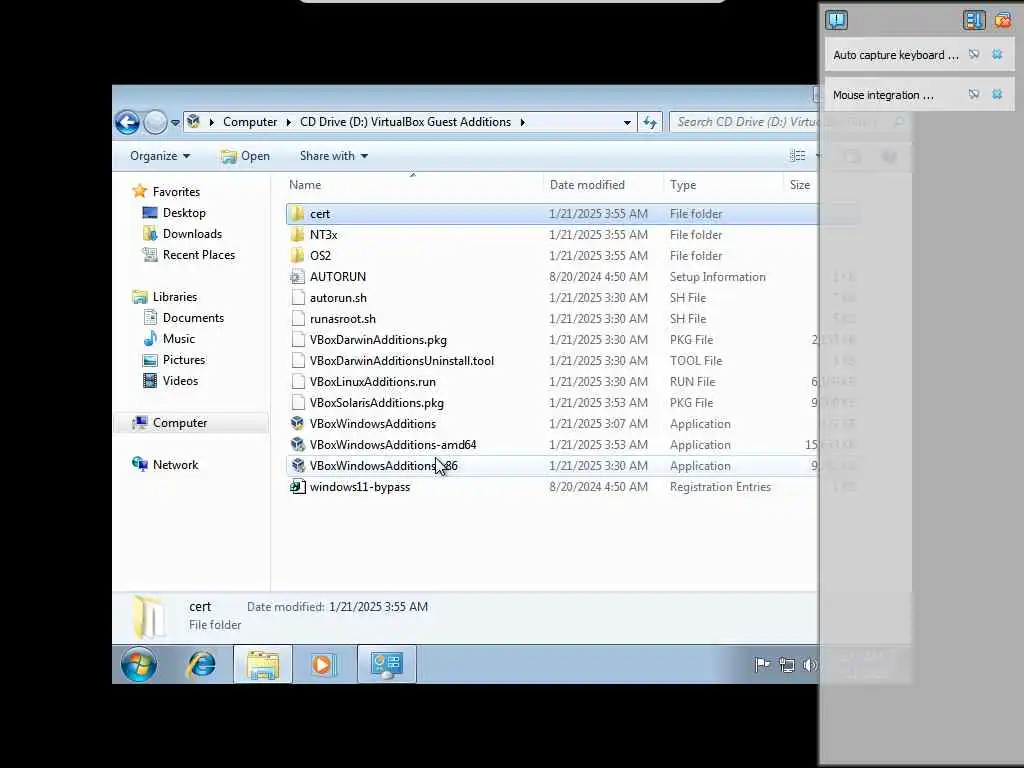Open the Windows Start orb
Image resolution: width=1024 pixels, height=768 pixels.
pyautogui.click(x=139, y=664)
